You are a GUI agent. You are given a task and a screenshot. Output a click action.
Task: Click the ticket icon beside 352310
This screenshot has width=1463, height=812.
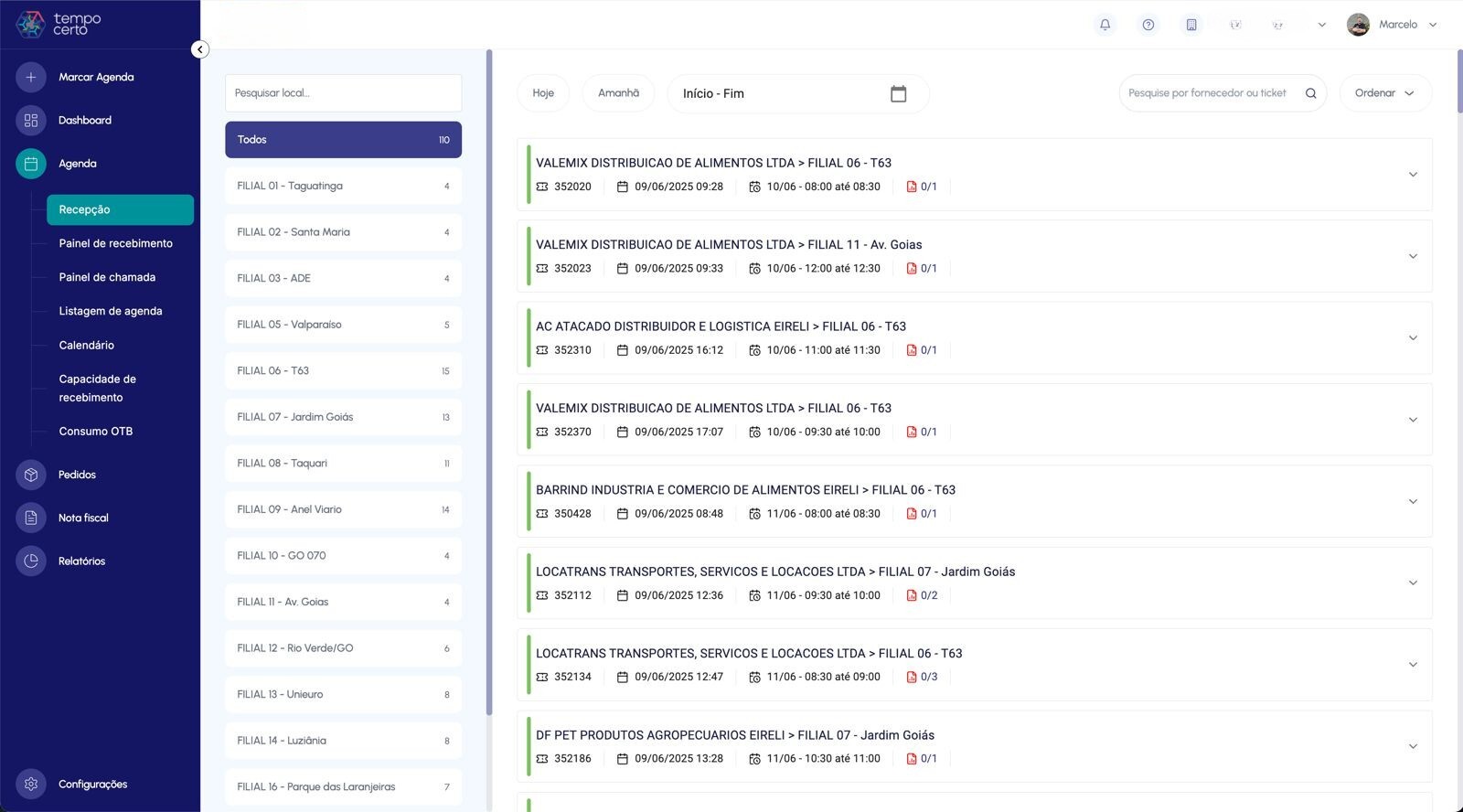click(542, 350)
